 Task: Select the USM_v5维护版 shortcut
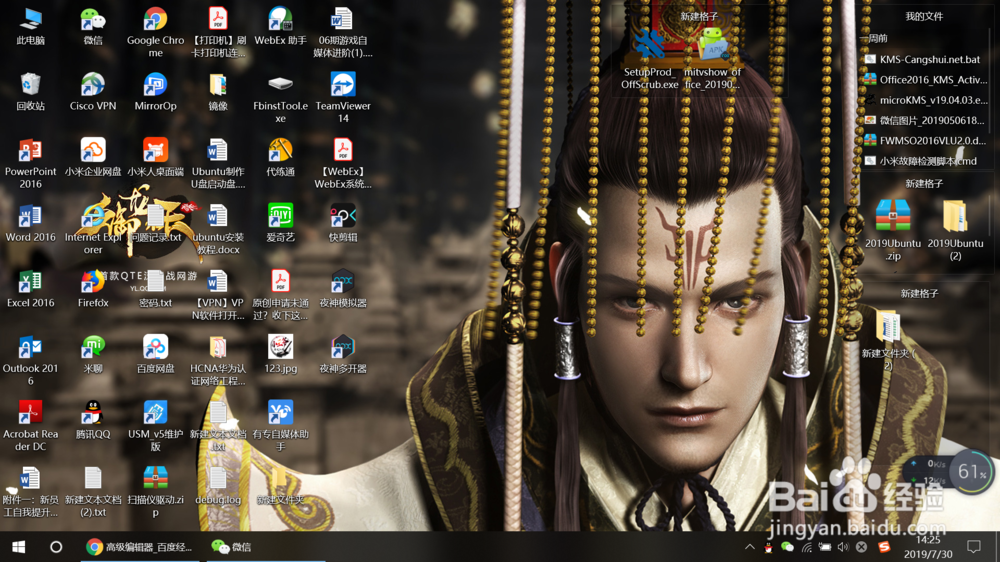coord(155,427)
